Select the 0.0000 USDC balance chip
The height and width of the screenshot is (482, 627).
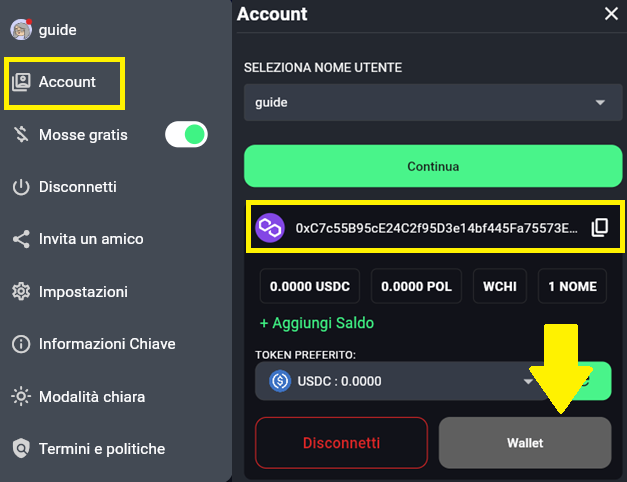point(310,287)
